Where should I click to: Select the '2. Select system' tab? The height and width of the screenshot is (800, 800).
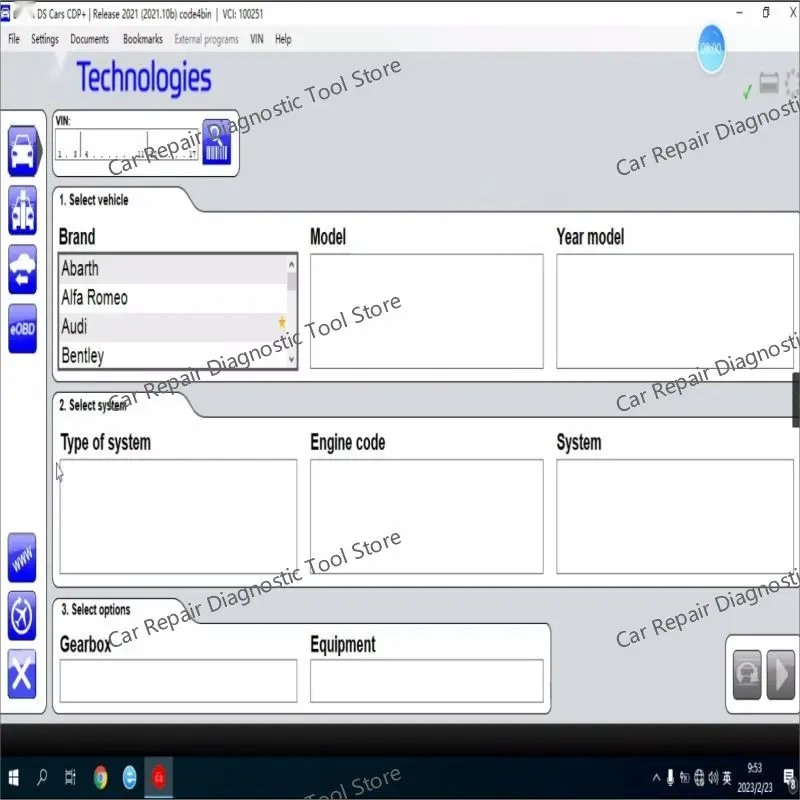coord(93,406)
